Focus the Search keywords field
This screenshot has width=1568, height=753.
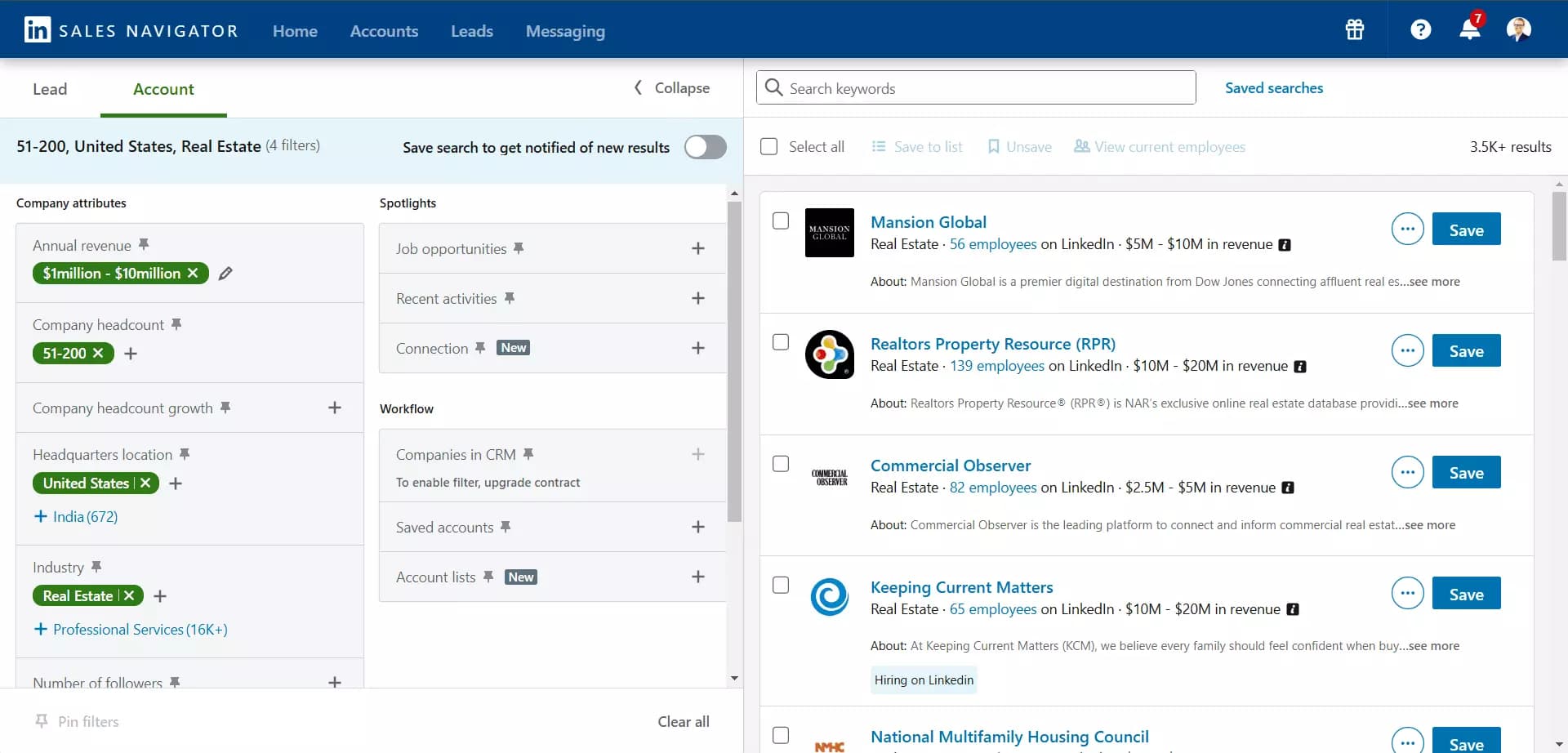click(977, 87)
